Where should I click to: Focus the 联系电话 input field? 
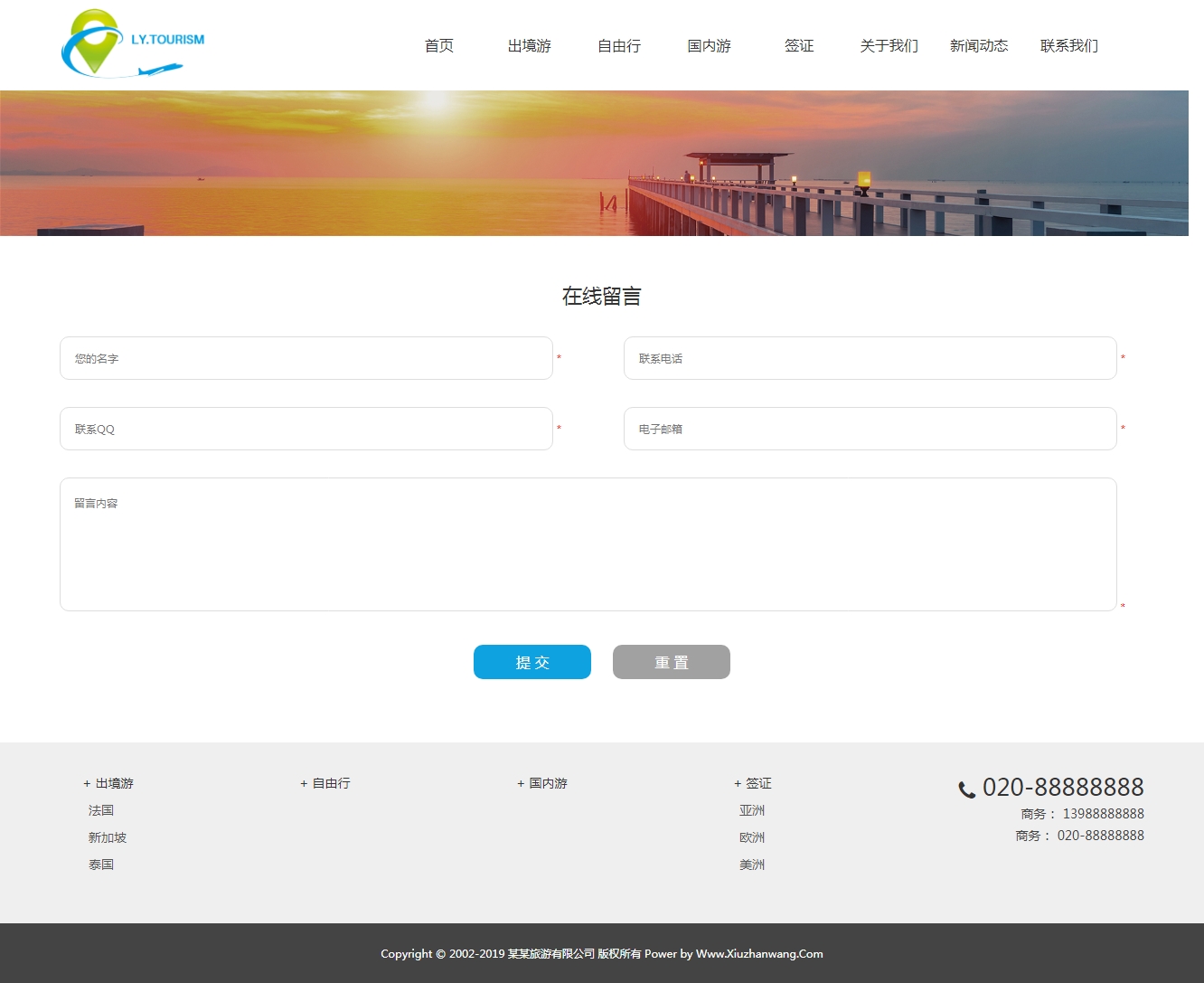[x=870, y=358]
